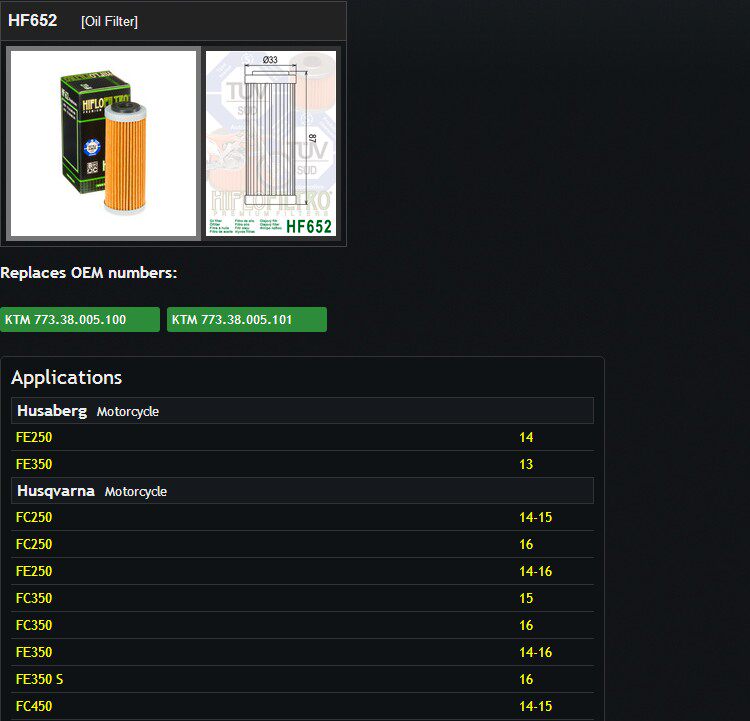The width and height of the screenshot is (750, 721).
Task: Select OEM number KTM 773.38.005.101
Action: 247,320
